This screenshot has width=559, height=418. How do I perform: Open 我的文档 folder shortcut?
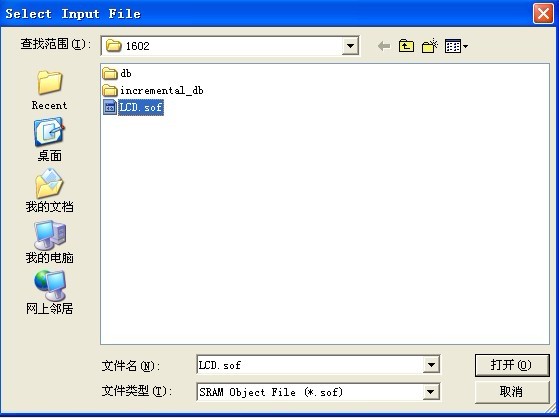[49, 191]
